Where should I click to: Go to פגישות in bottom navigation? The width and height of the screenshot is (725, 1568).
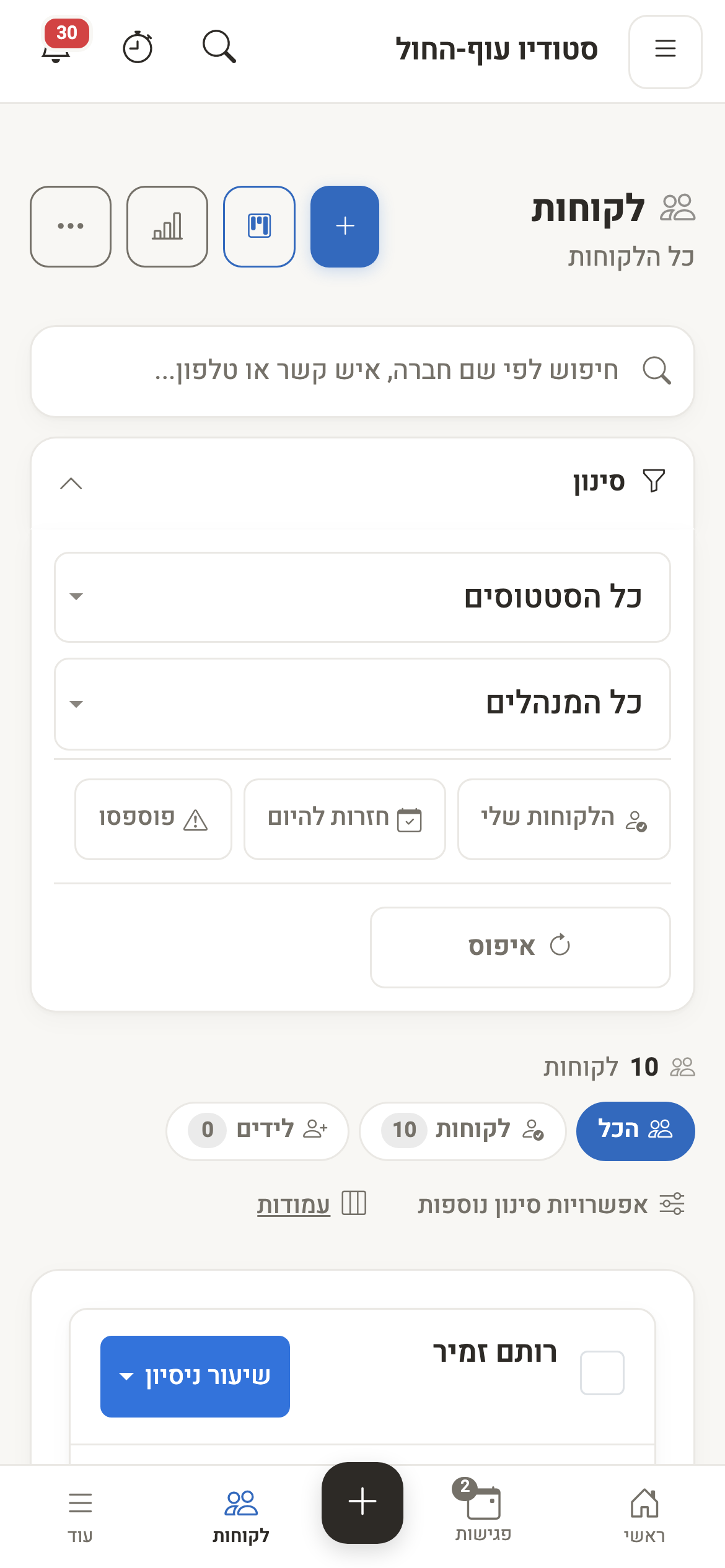tap(483, 1510)
